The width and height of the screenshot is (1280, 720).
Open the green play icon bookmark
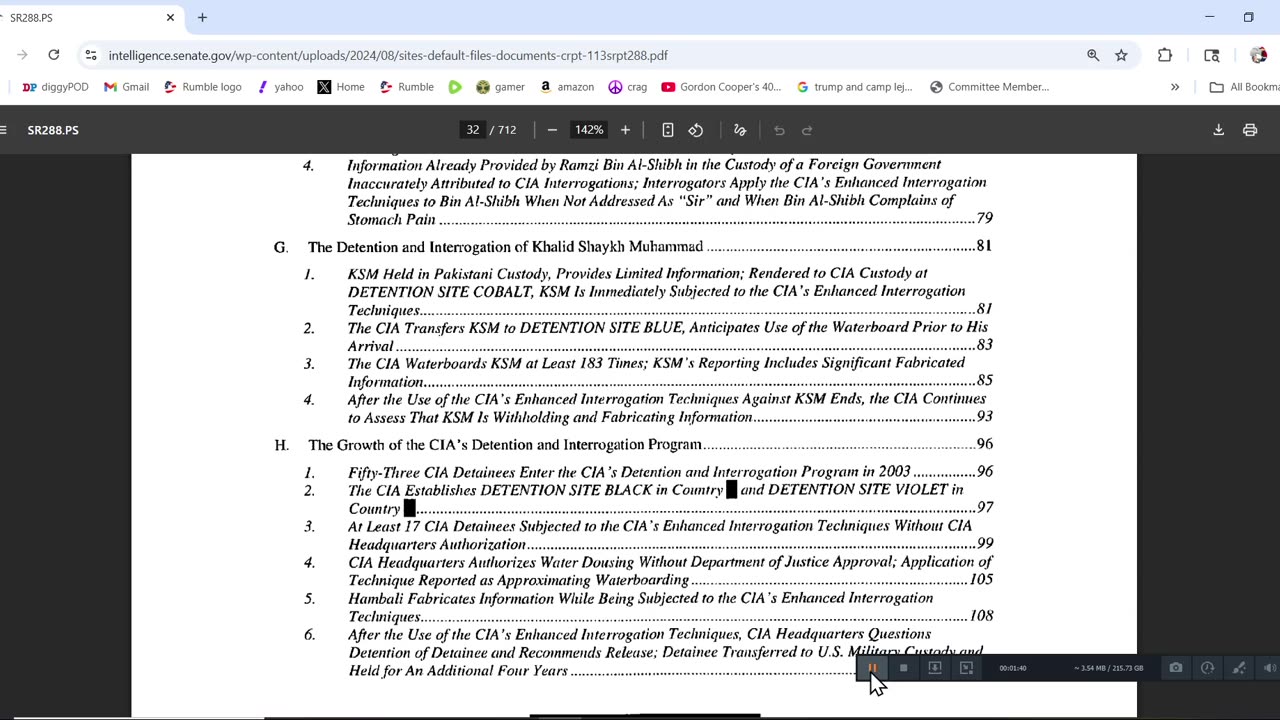[x=455, y=87]
